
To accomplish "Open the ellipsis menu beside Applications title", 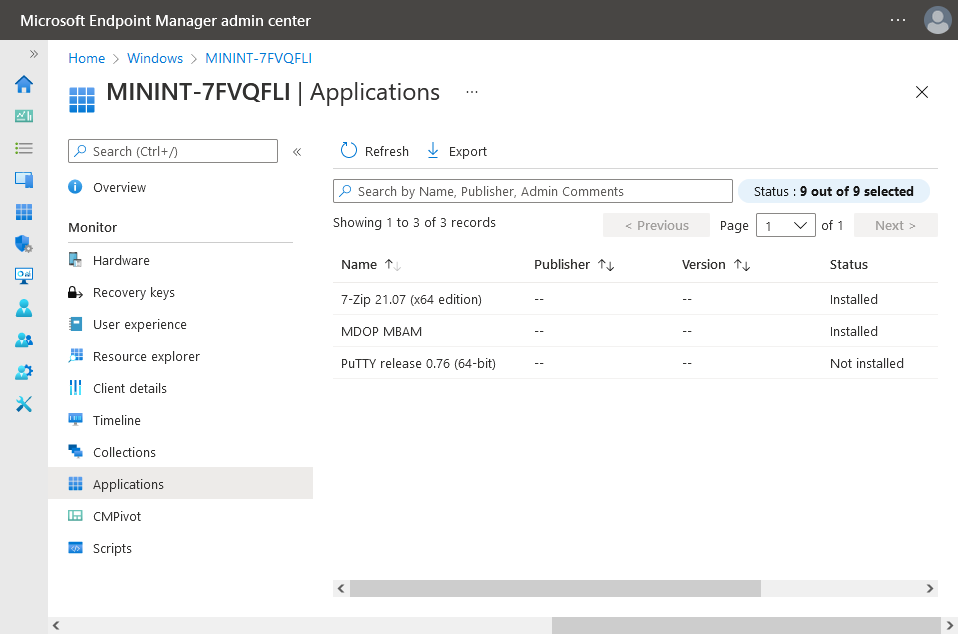I will coord(472,92).
